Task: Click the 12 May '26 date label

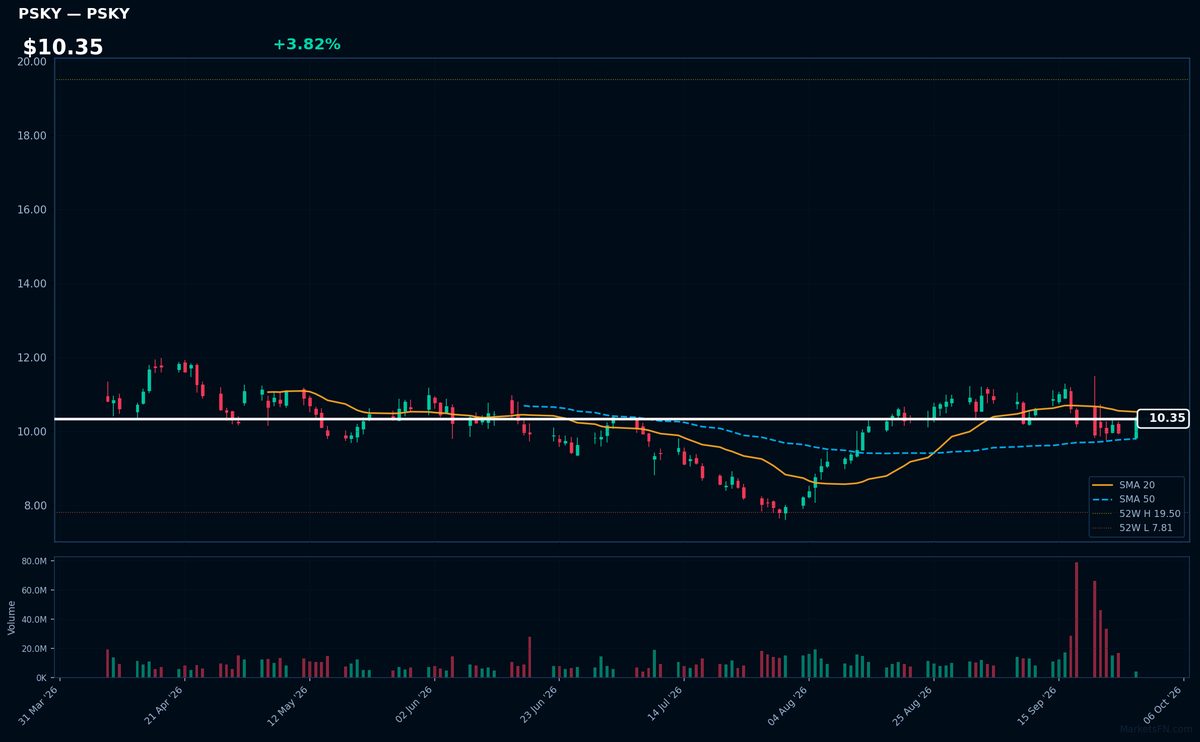Action: tap(288, 704)
